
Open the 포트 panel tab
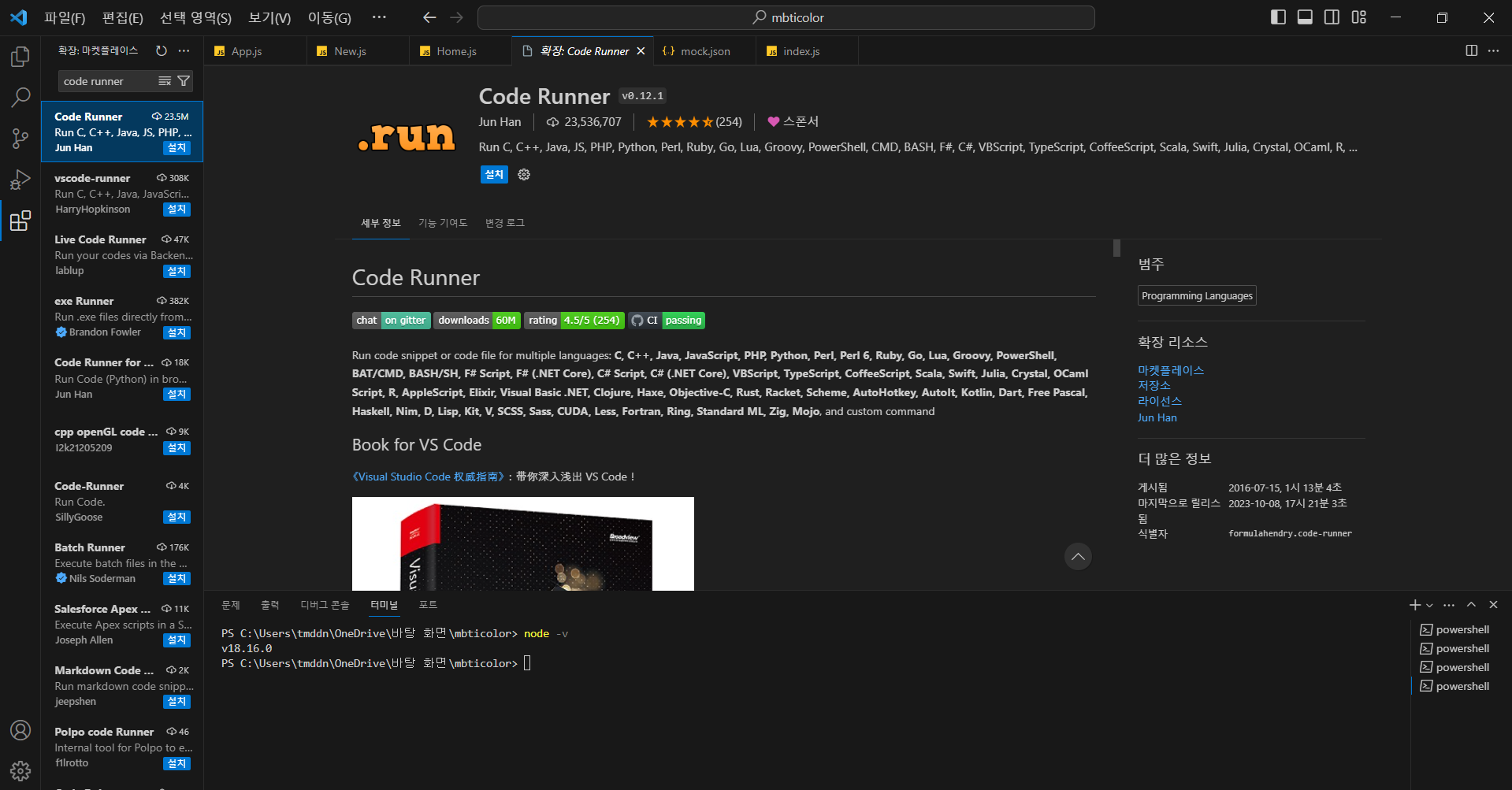coord(428,605)
